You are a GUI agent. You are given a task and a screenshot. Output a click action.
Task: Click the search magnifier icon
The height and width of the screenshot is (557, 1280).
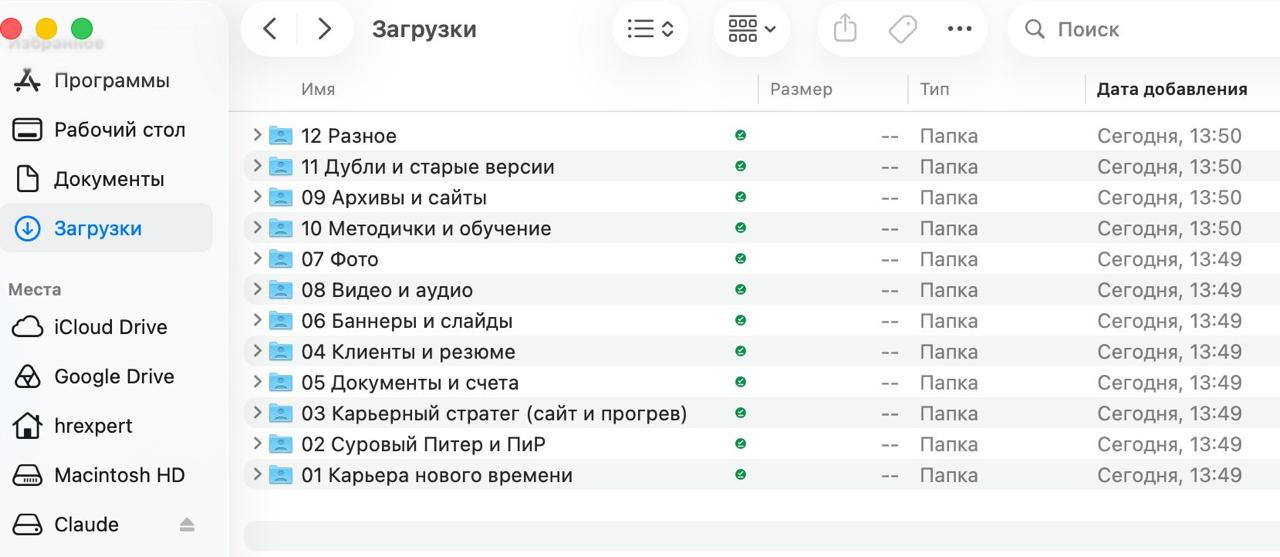click(x=1035, y=29)
